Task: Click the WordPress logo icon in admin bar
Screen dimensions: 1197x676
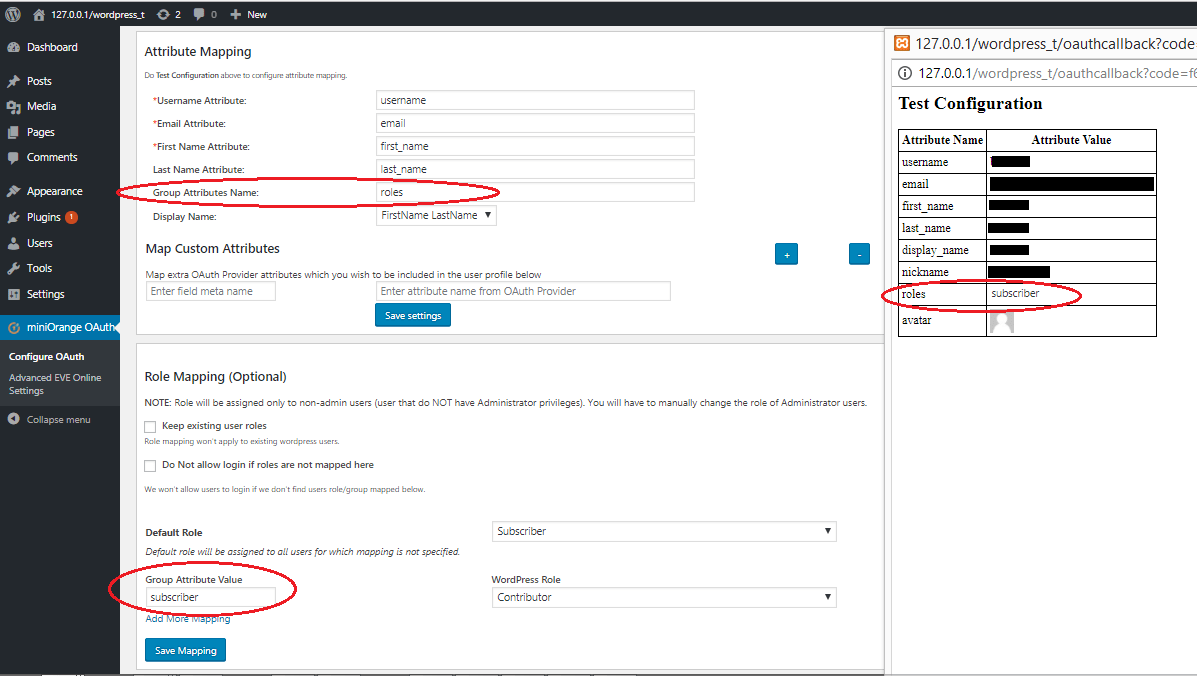Action: (13, 14)
